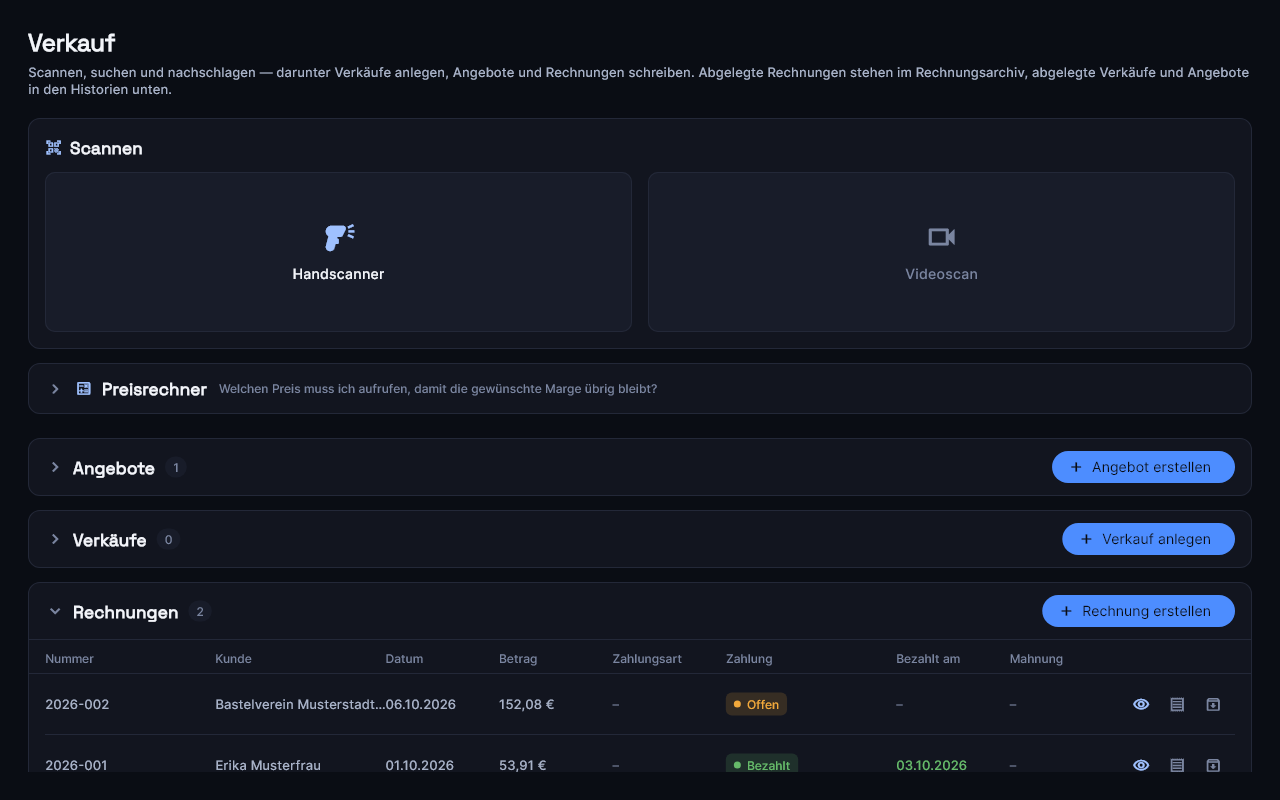Click the paid date 03.10.2026
The height and width of the screenshot is (800, 1280).
coord(931,765)
